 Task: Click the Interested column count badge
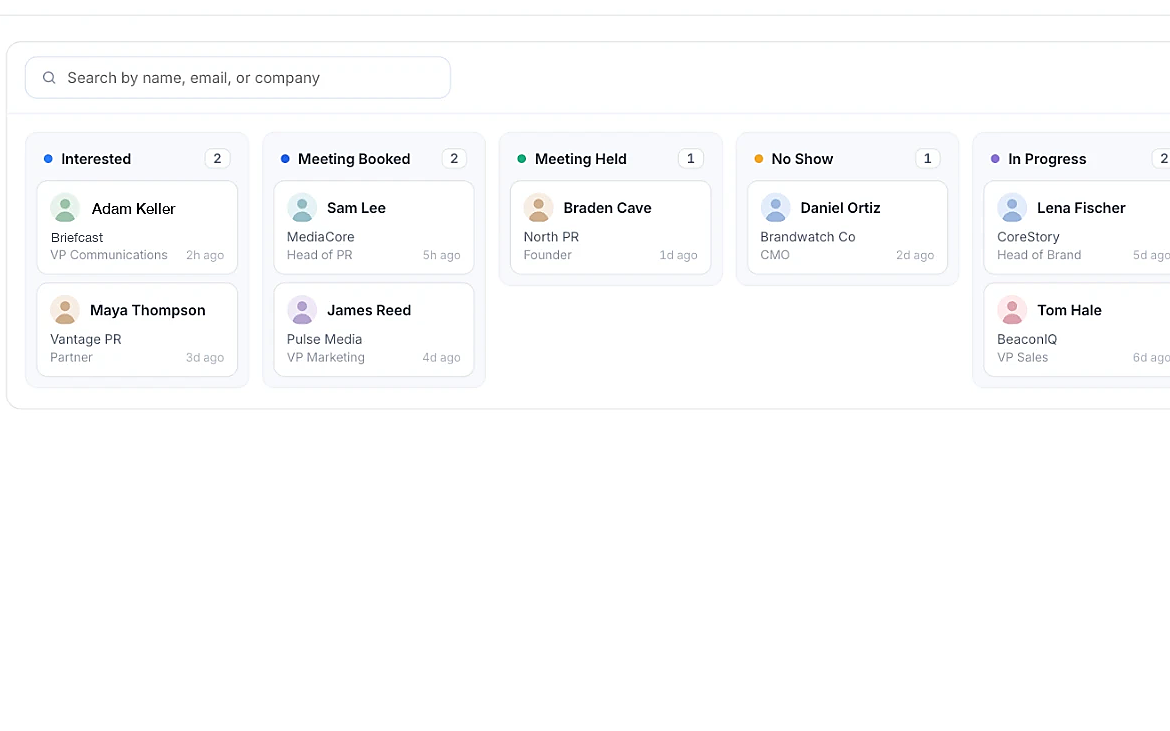(x=217, y=158)
